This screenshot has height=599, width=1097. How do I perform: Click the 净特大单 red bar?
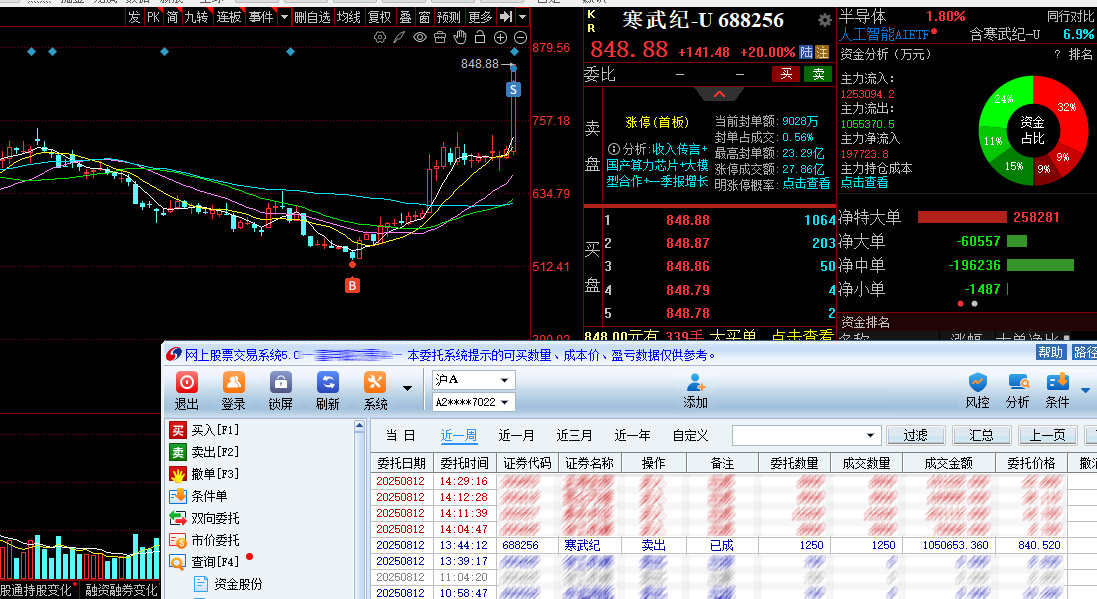pos(962,218)
